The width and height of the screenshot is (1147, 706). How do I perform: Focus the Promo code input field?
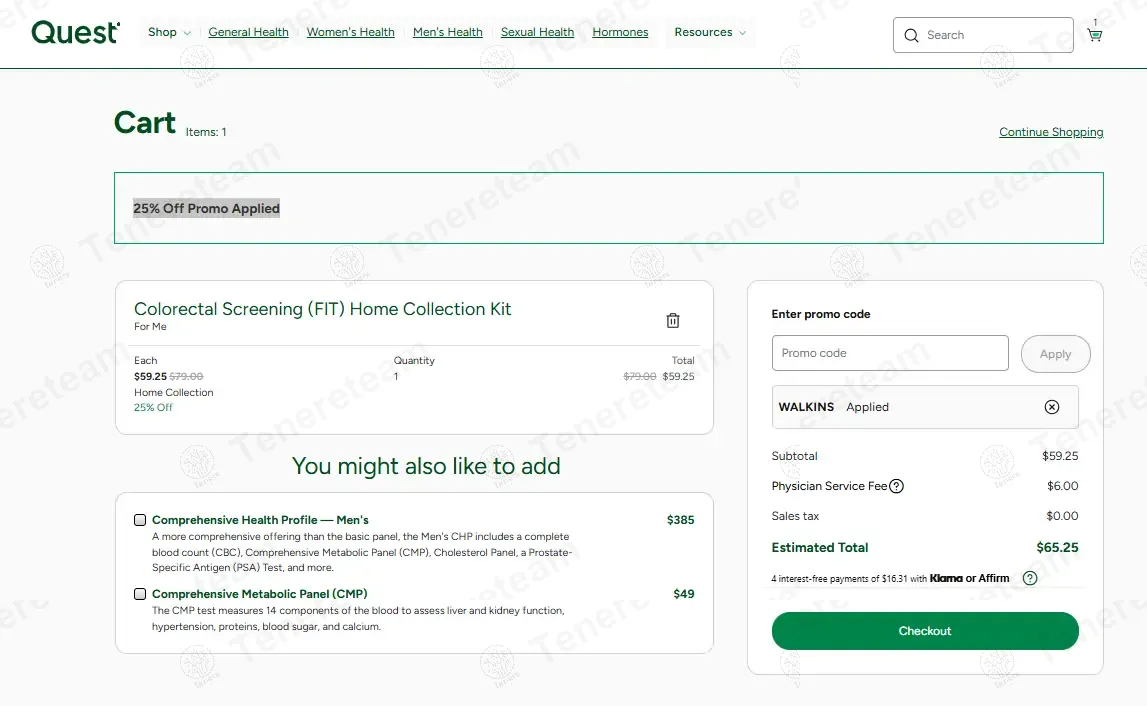point(889,353)
